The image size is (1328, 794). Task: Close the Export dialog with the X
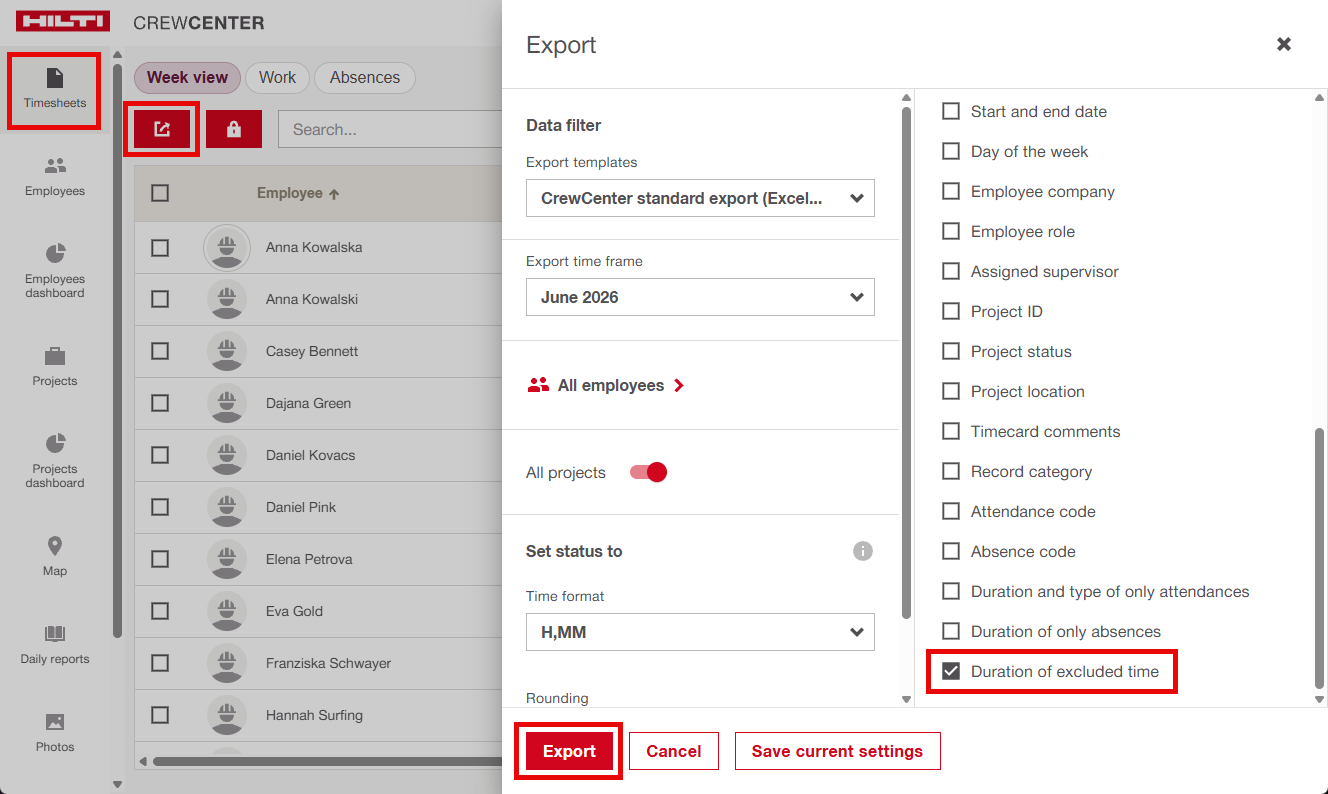[1284, 44]
